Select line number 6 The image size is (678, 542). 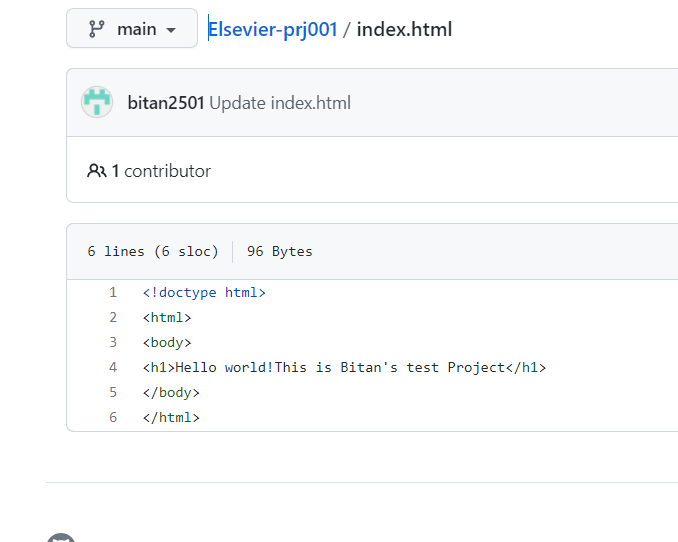point(113,417)
